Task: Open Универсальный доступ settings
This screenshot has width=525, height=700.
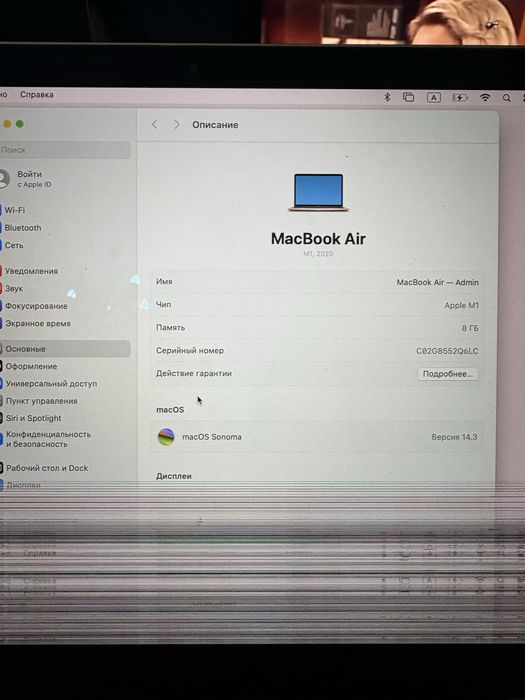Action: 50,383
